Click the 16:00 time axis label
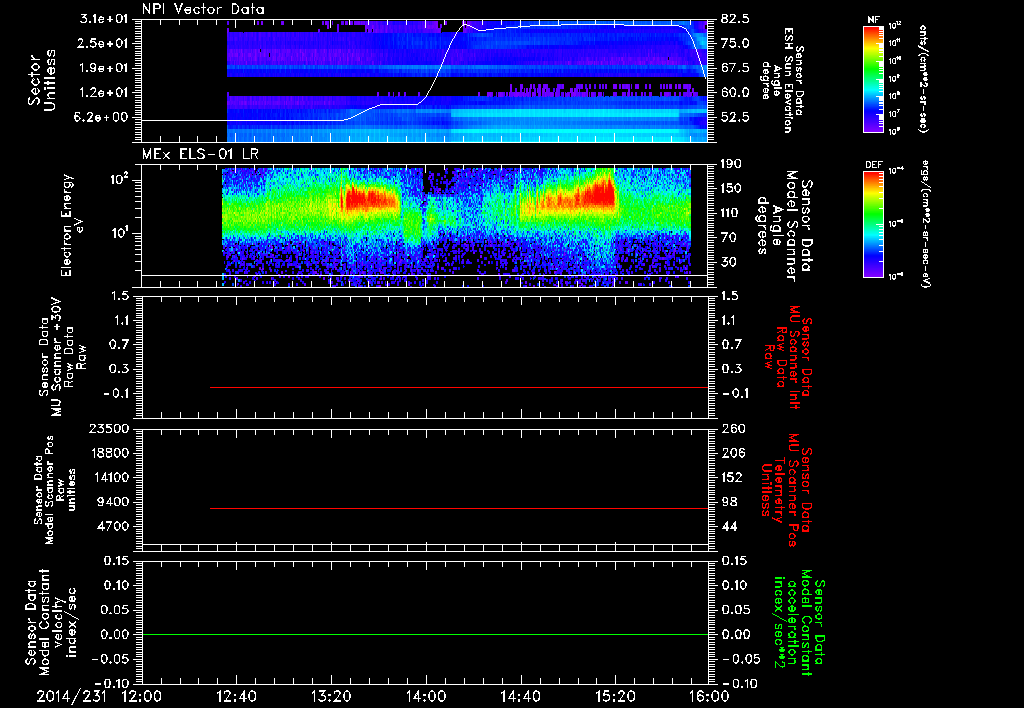This screenshot has height=708, width=1024. [x=710, y=696]
